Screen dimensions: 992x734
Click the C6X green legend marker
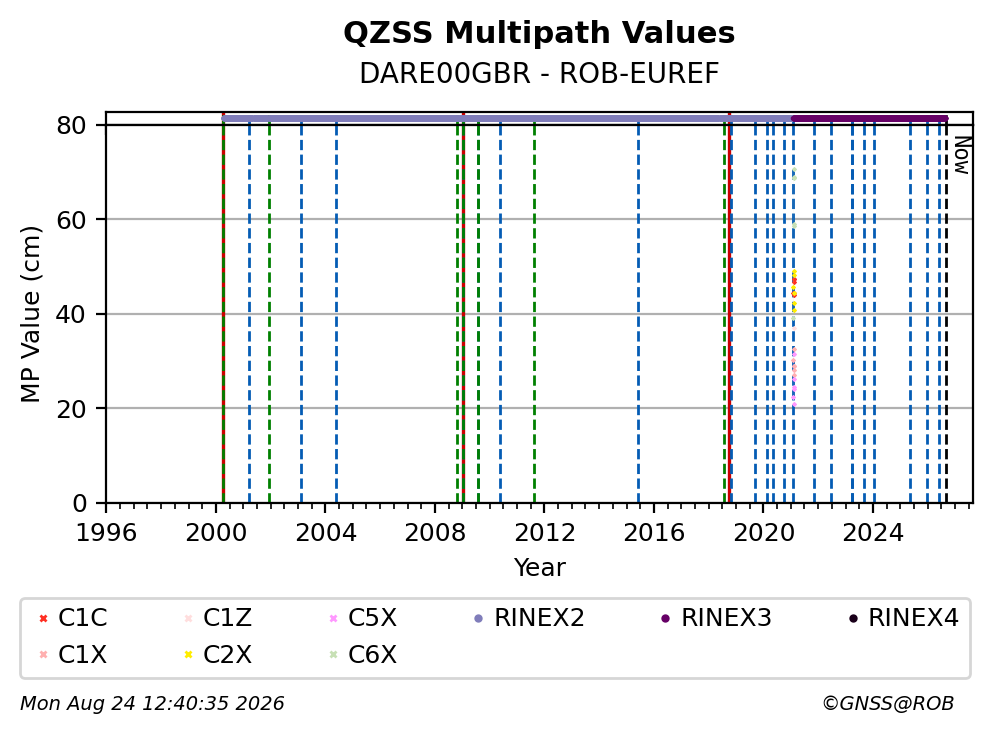coord(333,655)
